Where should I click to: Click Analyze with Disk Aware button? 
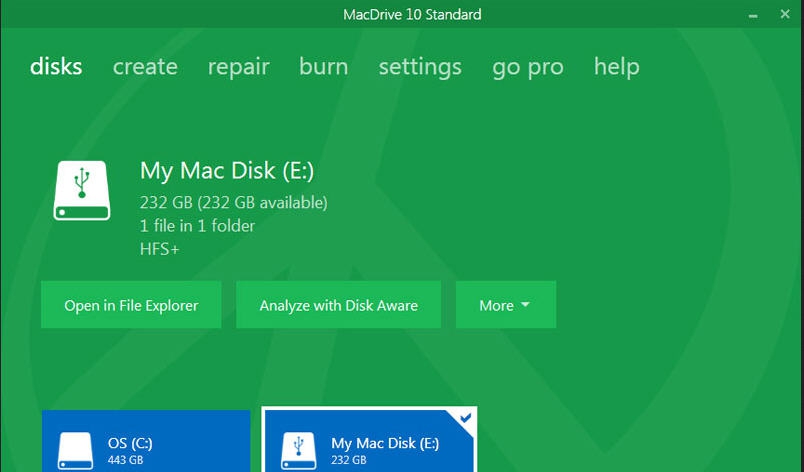[338, 304]
